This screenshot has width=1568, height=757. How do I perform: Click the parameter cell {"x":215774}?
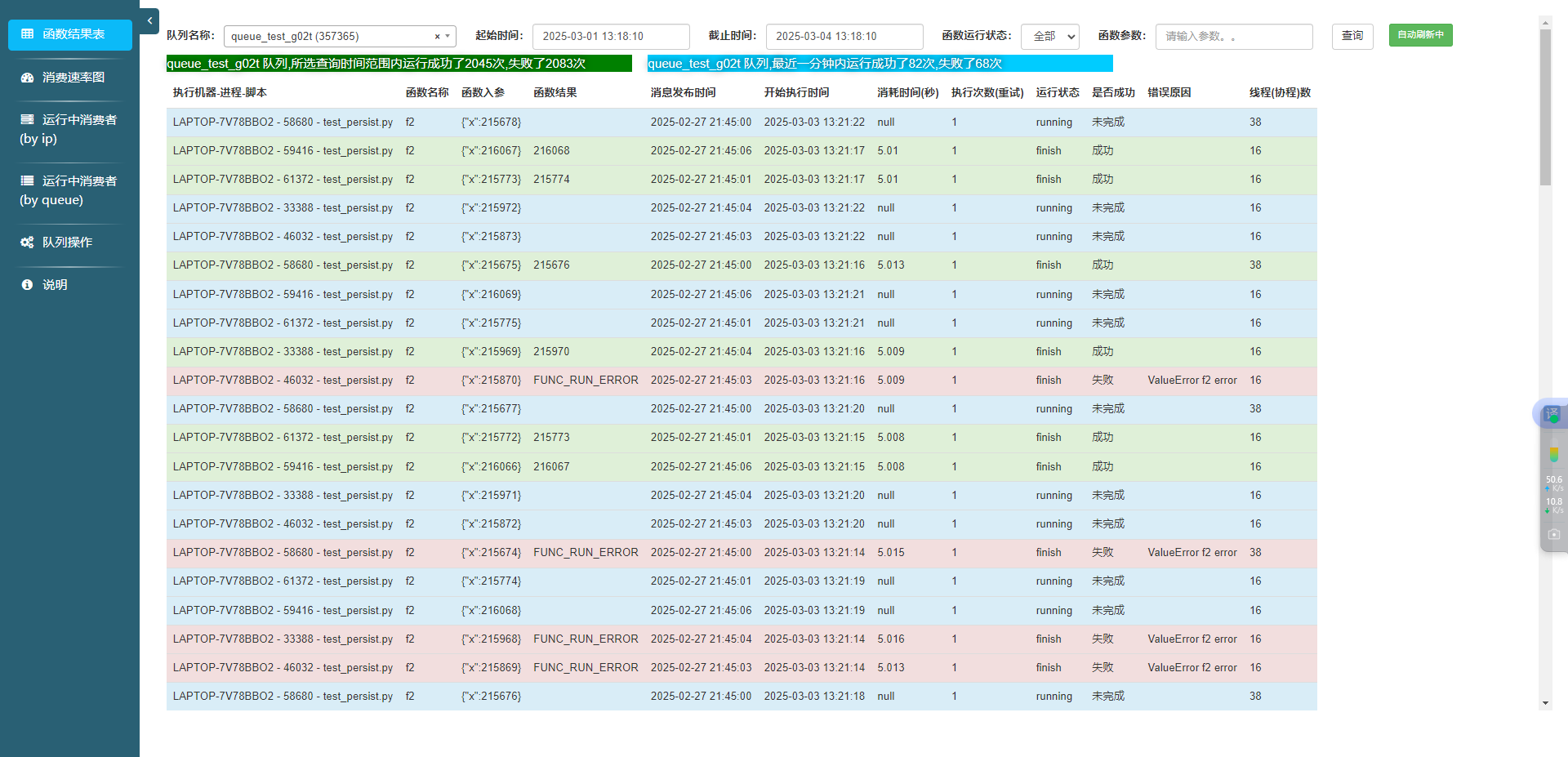pos(491,581)
